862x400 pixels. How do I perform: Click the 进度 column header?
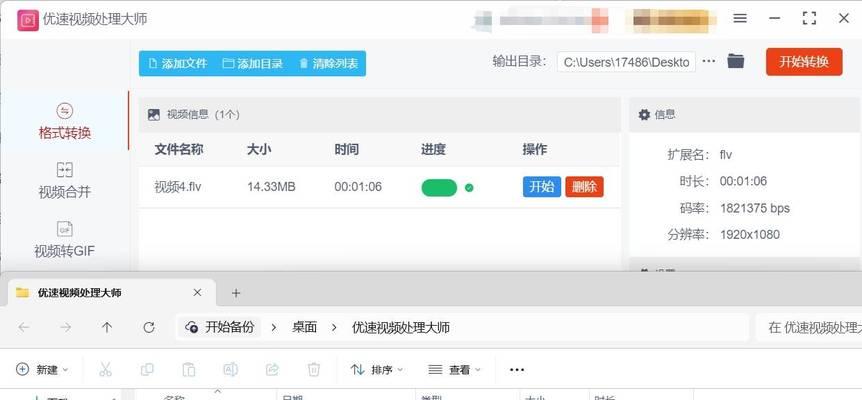433,149
